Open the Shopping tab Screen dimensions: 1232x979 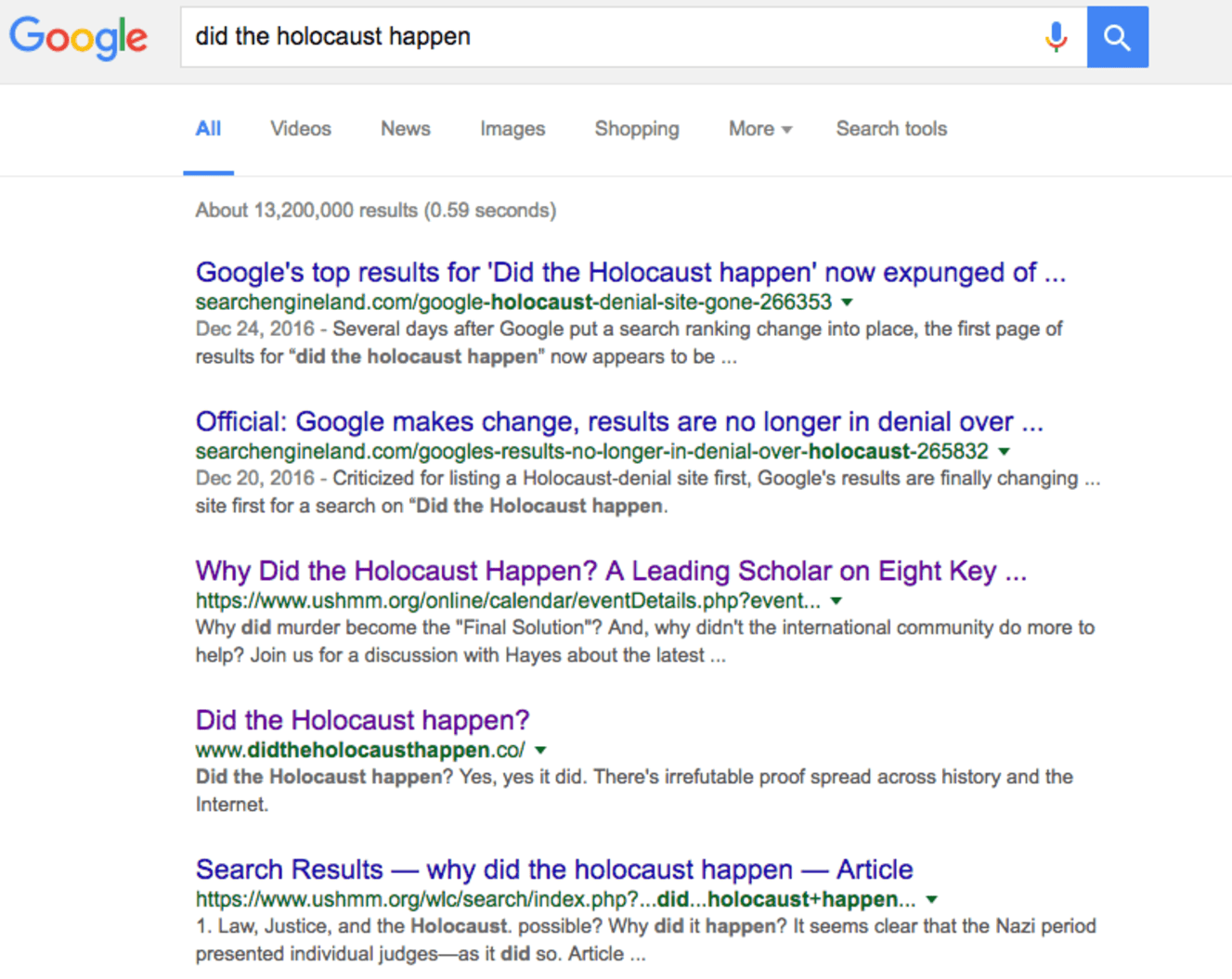pos(637,129)
